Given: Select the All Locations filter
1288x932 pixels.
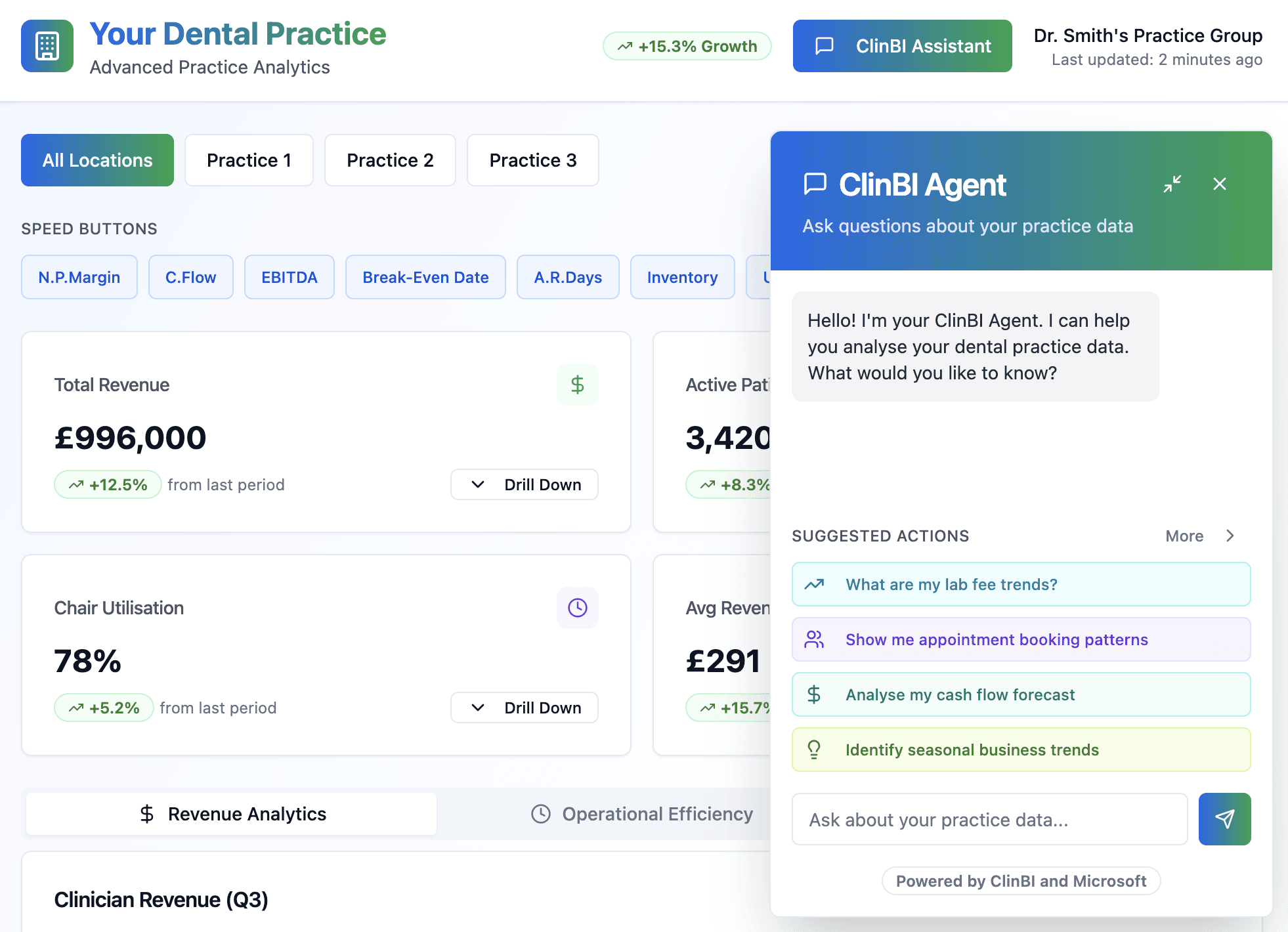Looking at the screenshot, I should click(x=97, y=160).
